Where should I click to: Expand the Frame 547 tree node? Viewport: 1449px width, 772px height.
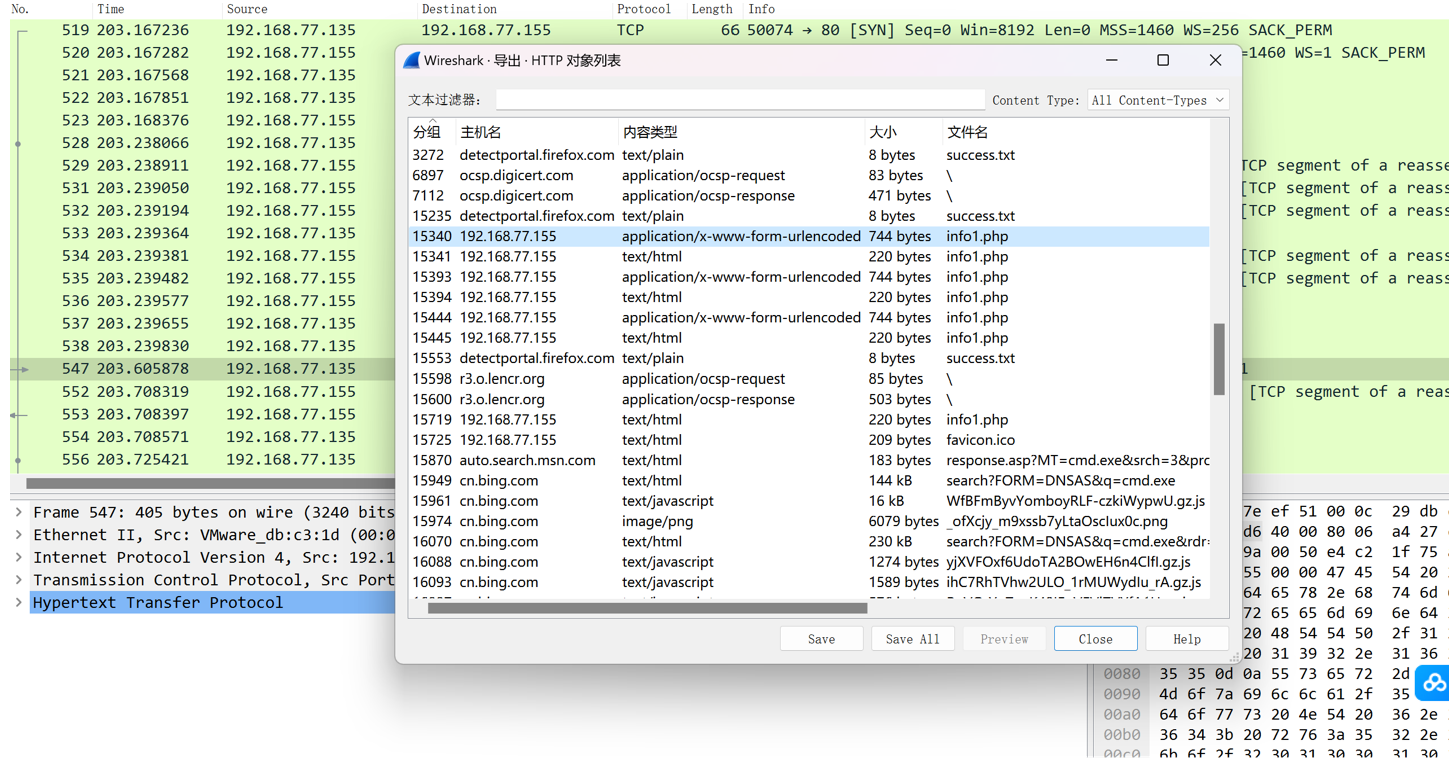click(19, 512)
